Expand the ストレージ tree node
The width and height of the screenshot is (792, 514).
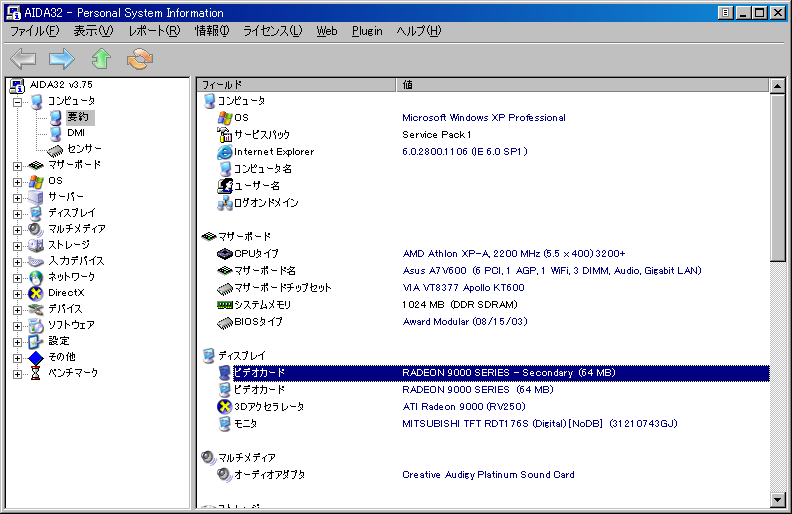18,246
